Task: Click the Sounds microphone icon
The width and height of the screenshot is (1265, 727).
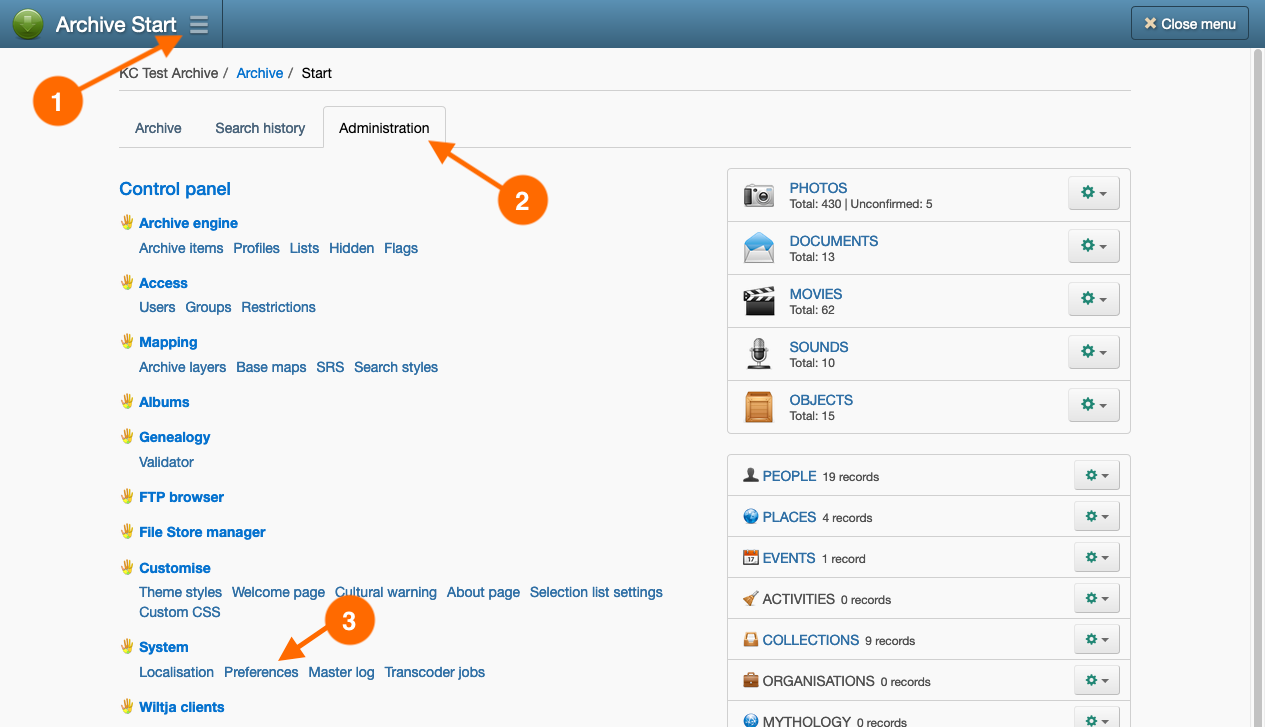Action: [759, 354]
